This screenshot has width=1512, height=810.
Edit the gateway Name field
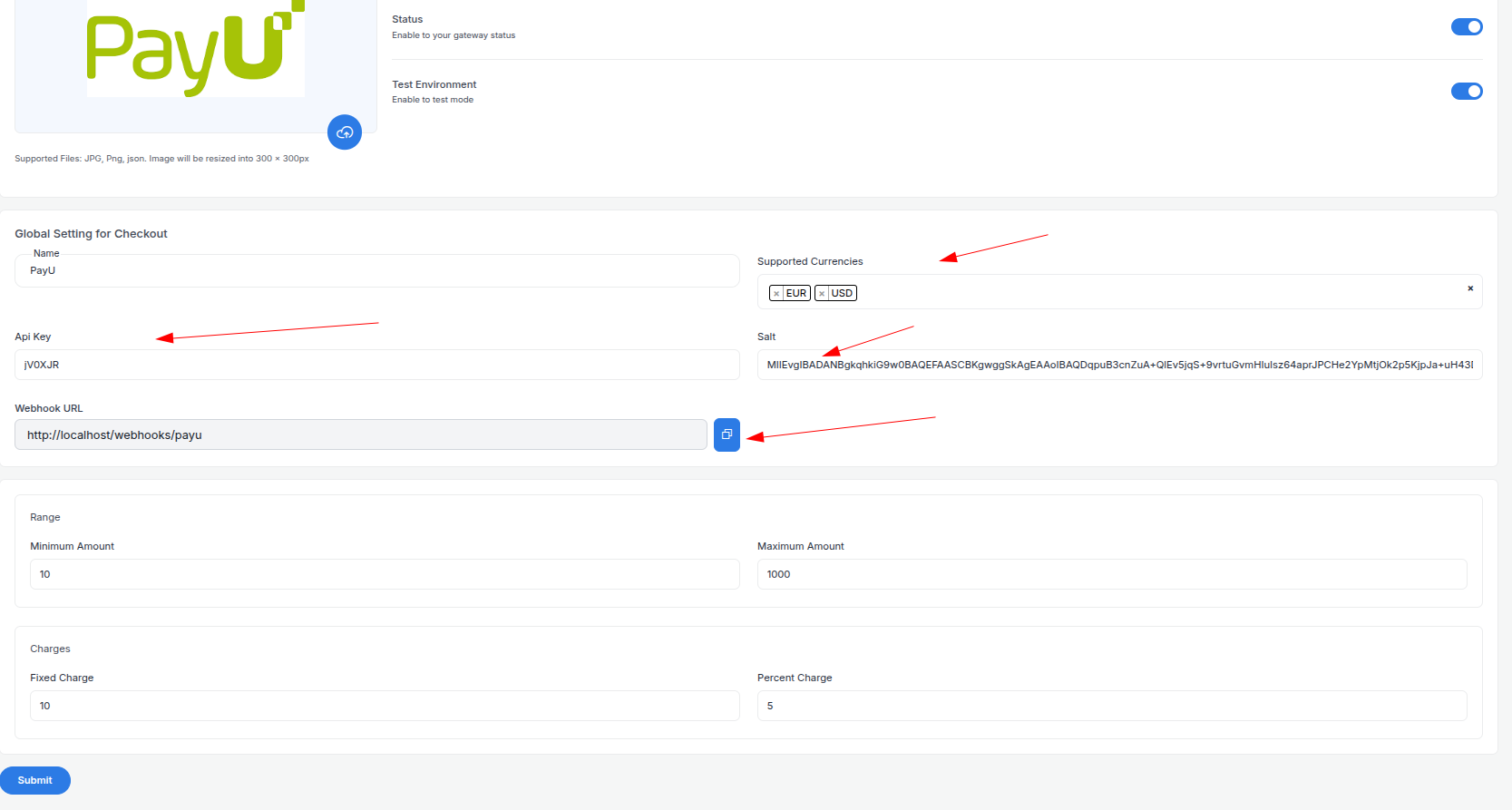click(377, 270)
